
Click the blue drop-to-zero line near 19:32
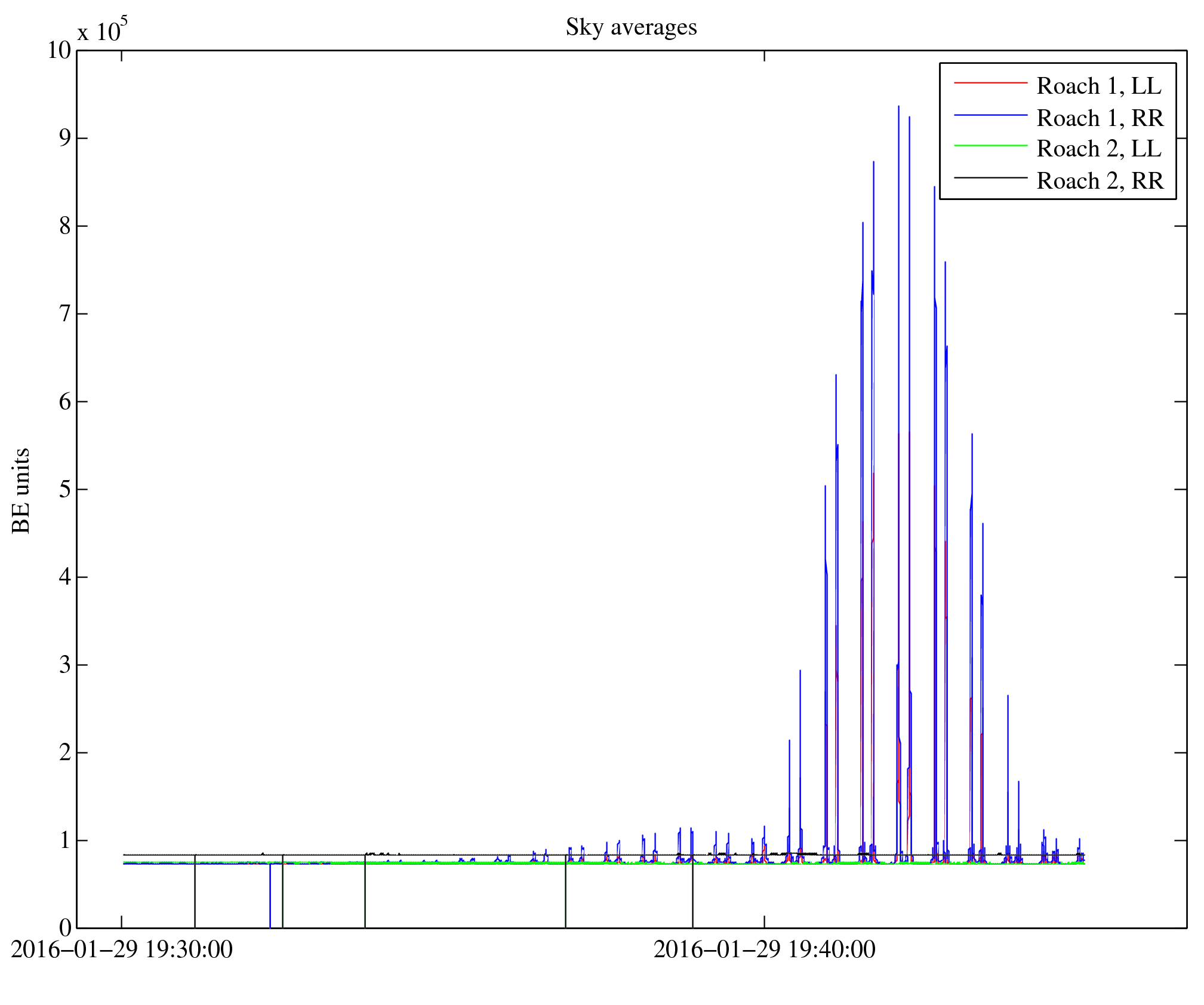coord(270,896)
